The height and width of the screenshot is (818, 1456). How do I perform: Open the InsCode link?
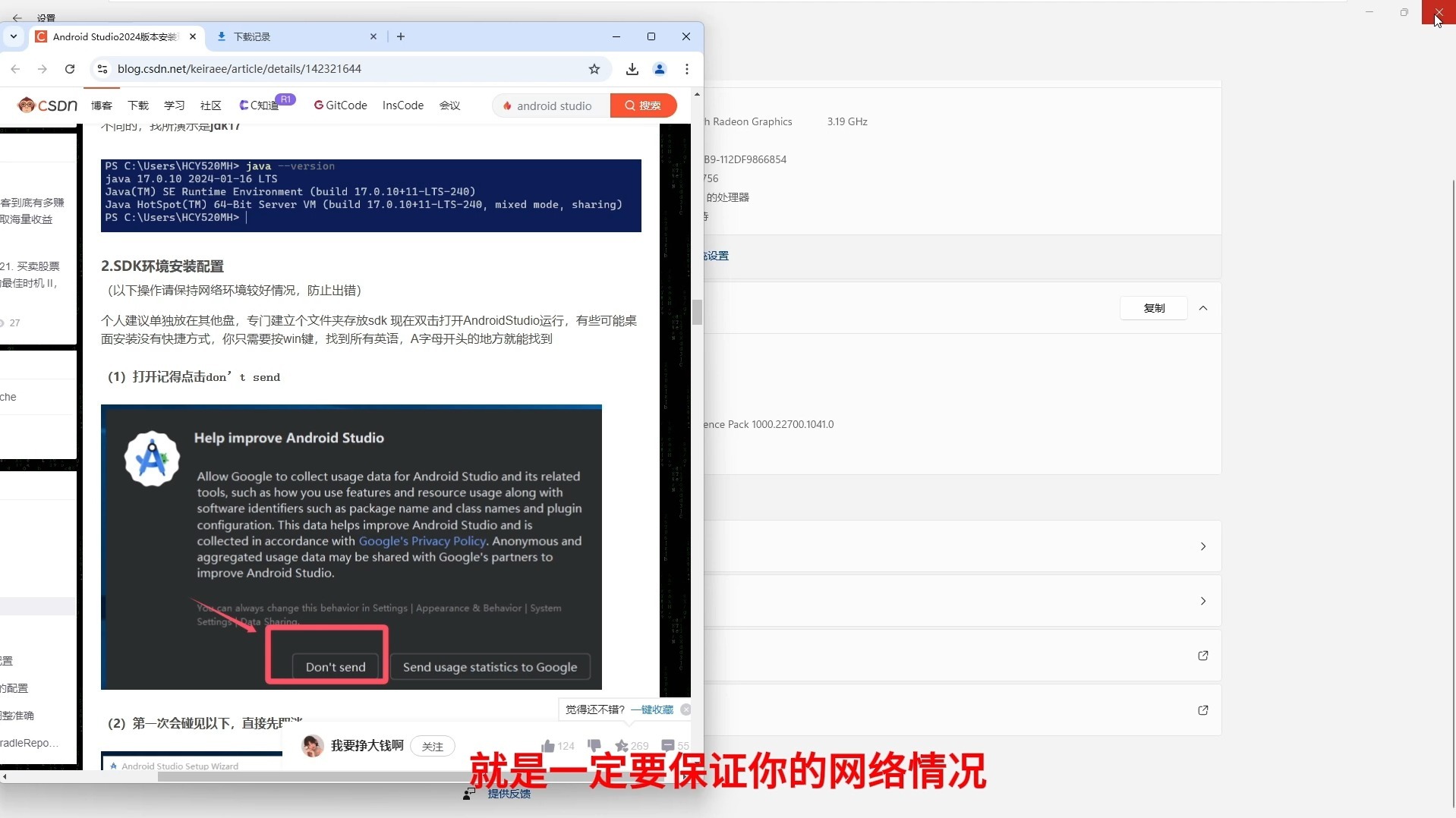click(x=403, y=105)
